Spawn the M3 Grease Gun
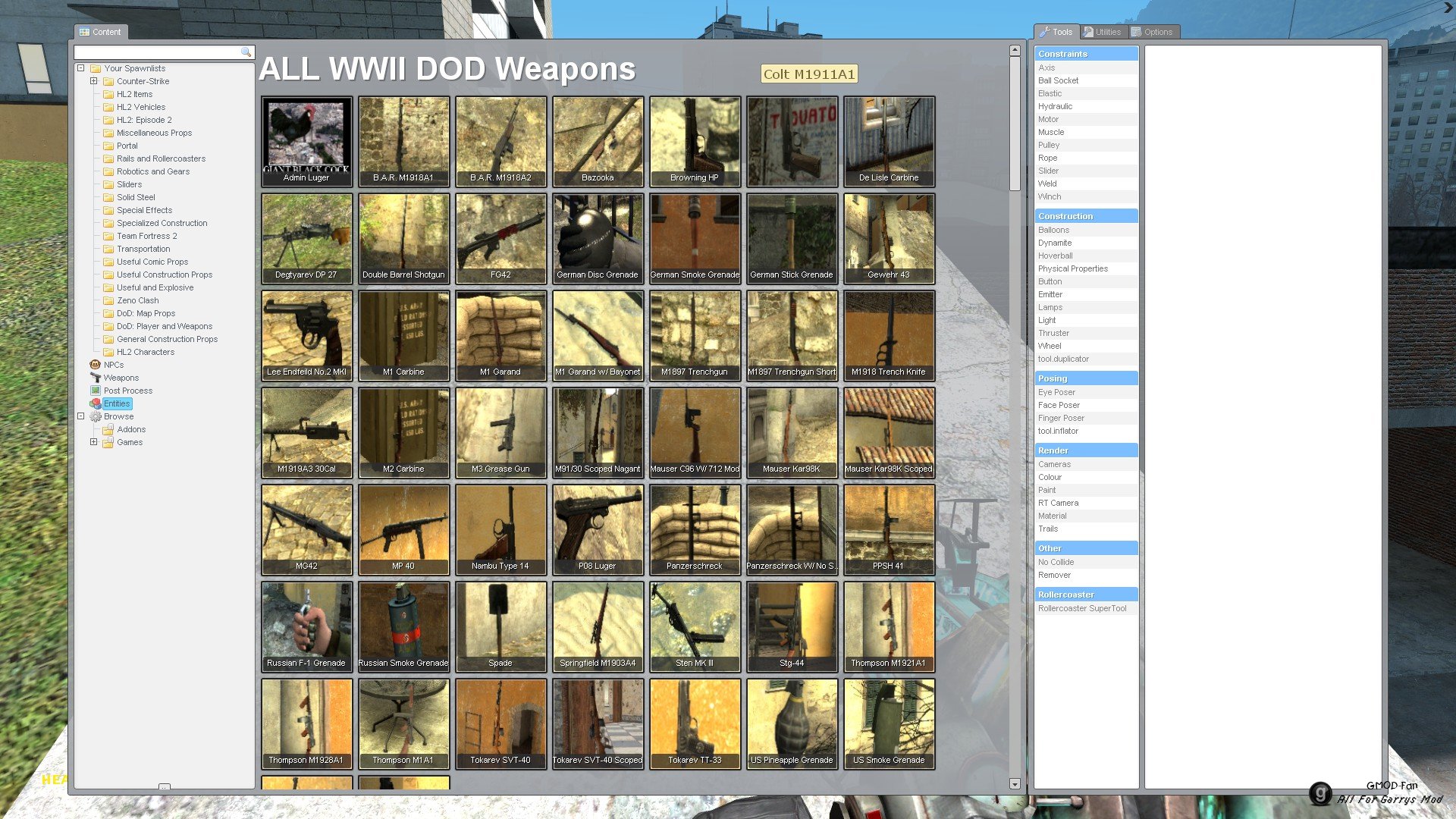Viewport: 1456px width, 819px height. (x=500, y=432)
